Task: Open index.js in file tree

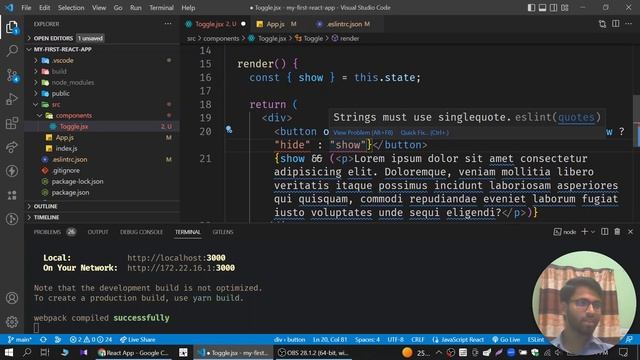Action: (67, 148)
